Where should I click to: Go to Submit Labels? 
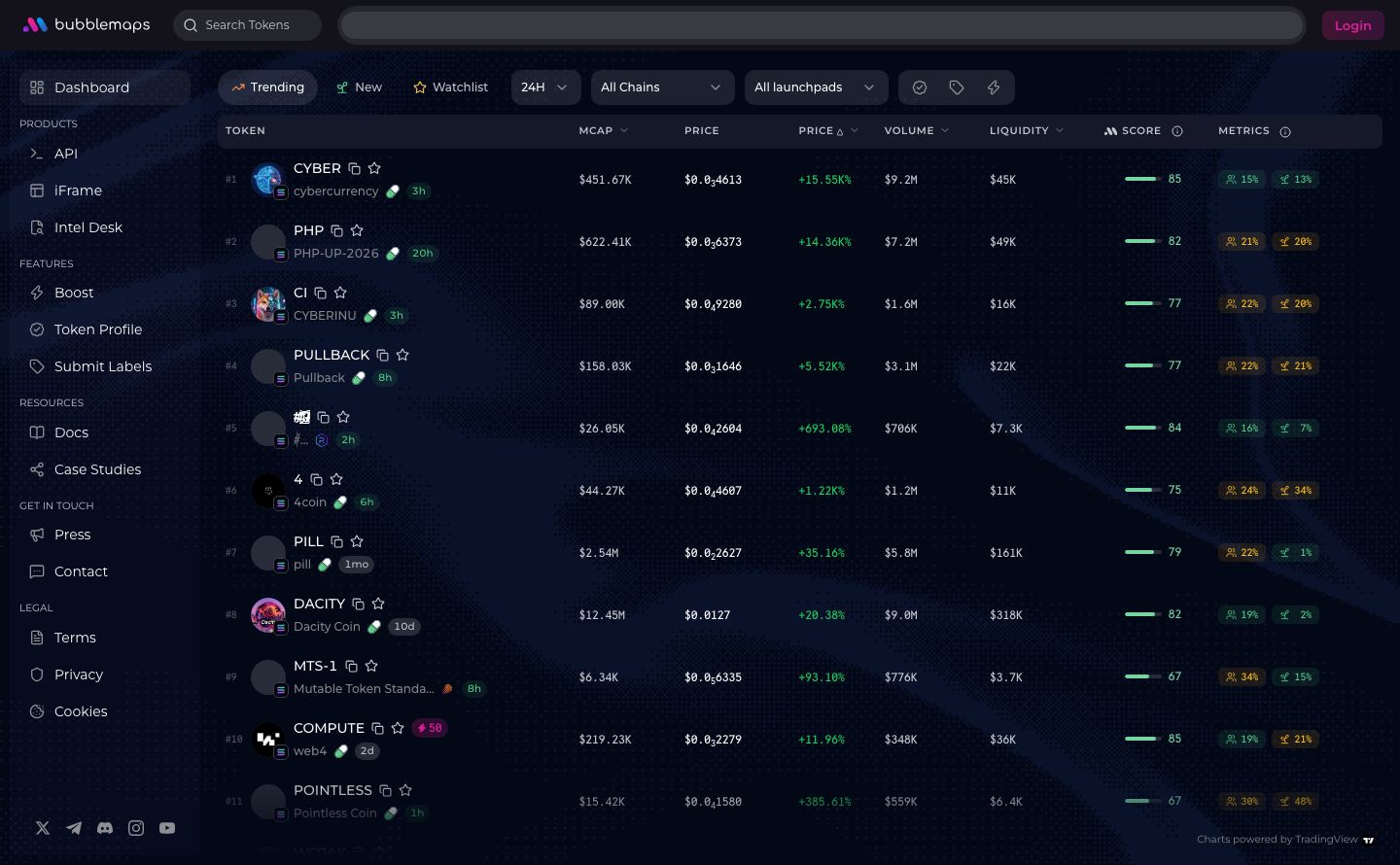pyautogui.click(x=105, y=366)
